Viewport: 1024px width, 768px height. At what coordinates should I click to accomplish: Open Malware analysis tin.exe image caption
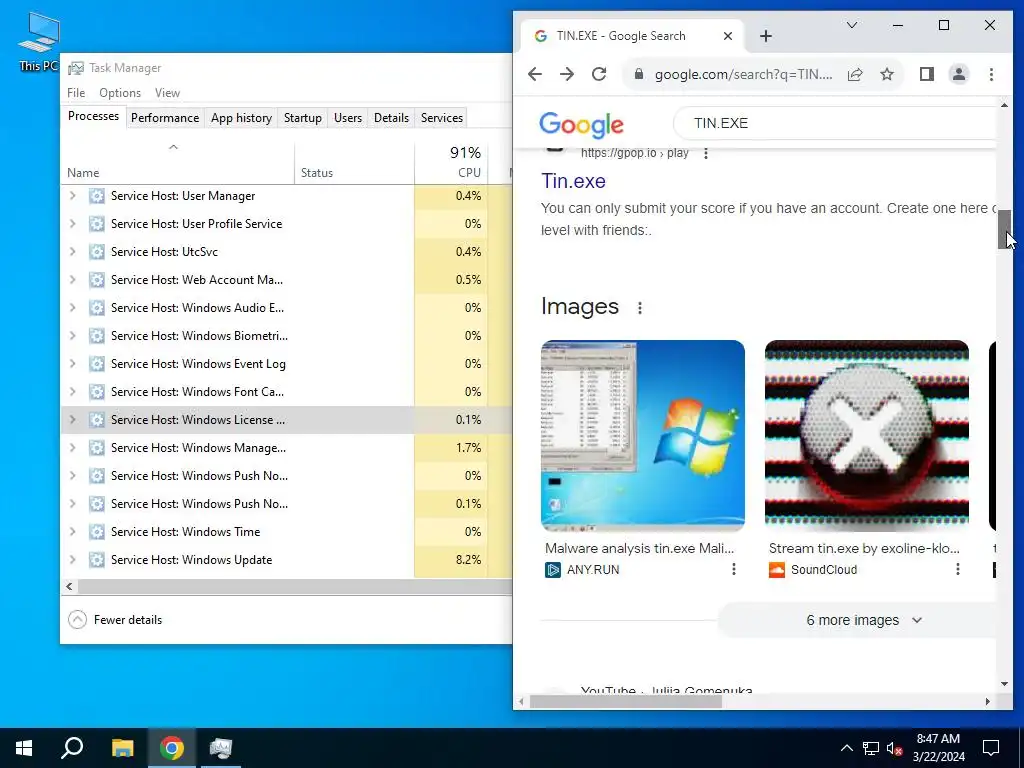click(x=639, y=549)
